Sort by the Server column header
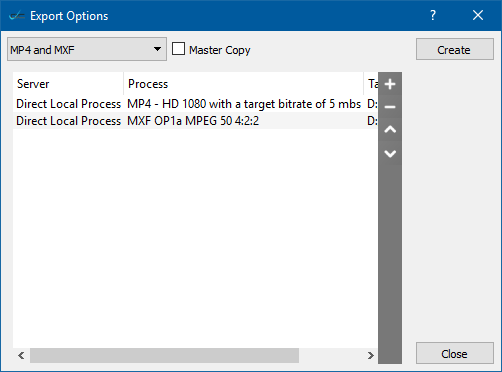 coord(68,84)
